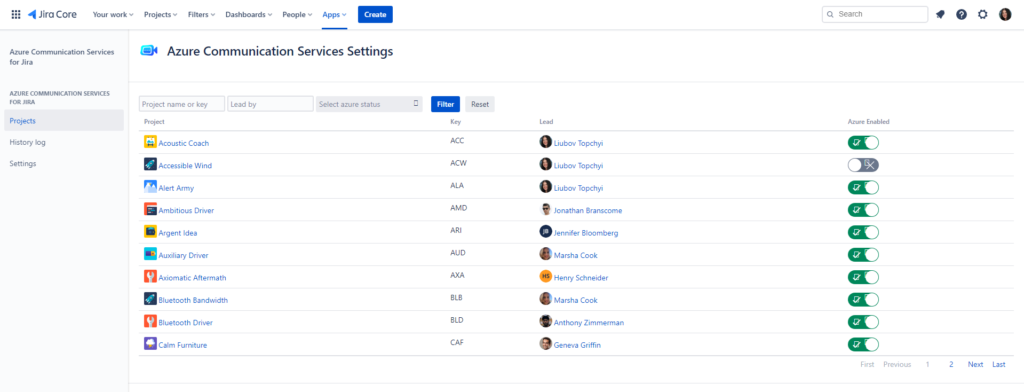The width and height of the screenshot is (1024, 392).
Task: Click Jonathan Branscome's avatar
Action: point(545,210)
